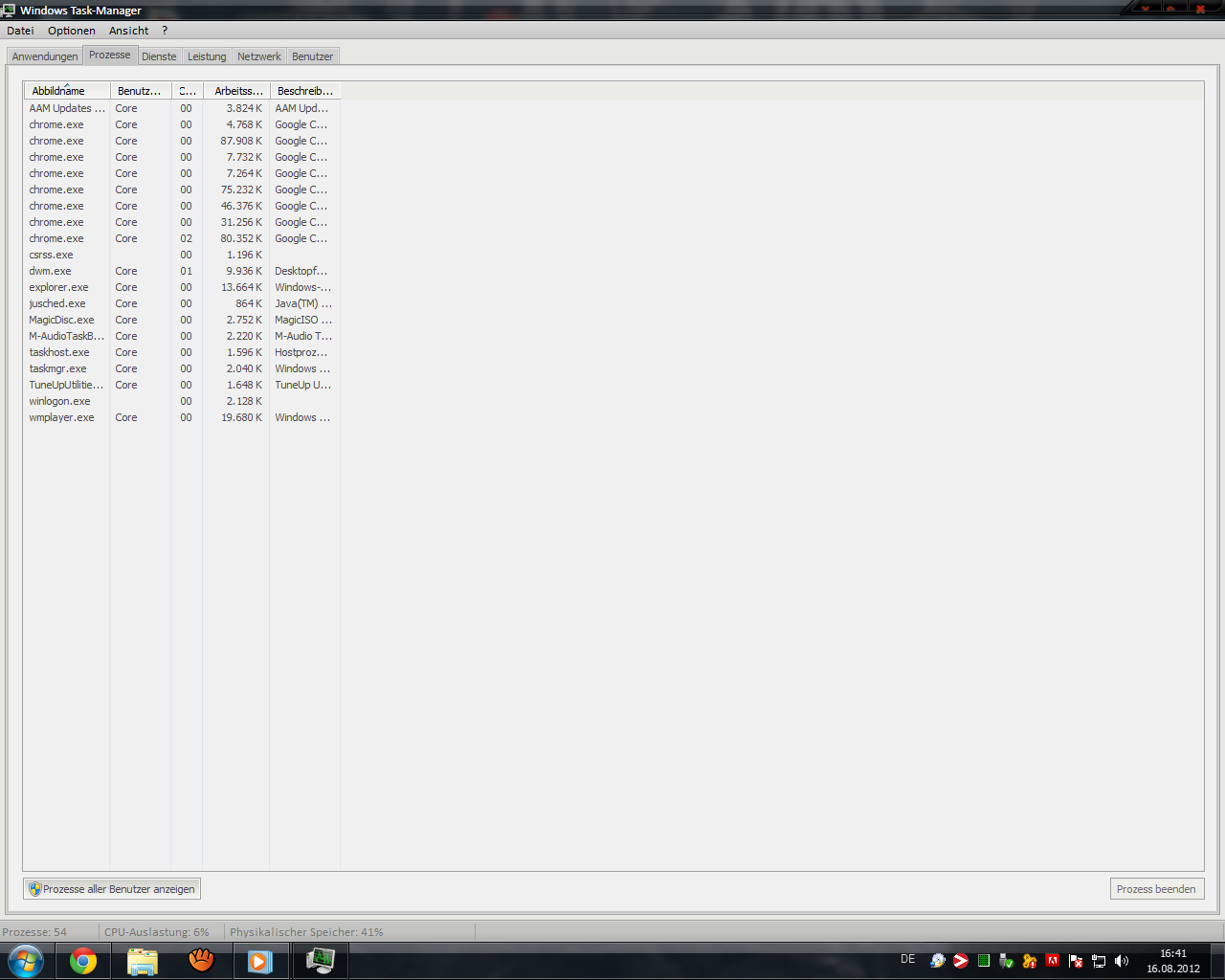Sort by the Abbildname column header

point(67,91)
